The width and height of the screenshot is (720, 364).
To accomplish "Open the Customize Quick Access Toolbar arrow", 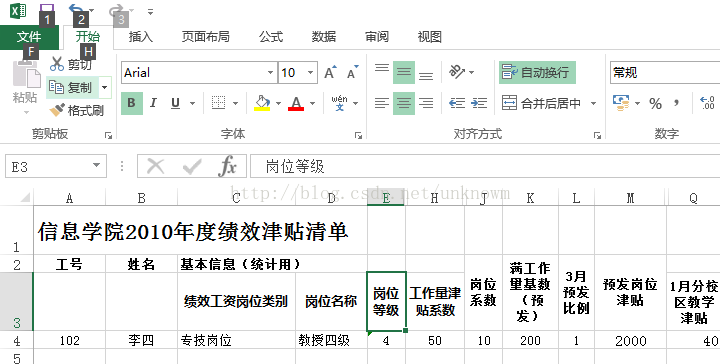I will pos(150,11).
